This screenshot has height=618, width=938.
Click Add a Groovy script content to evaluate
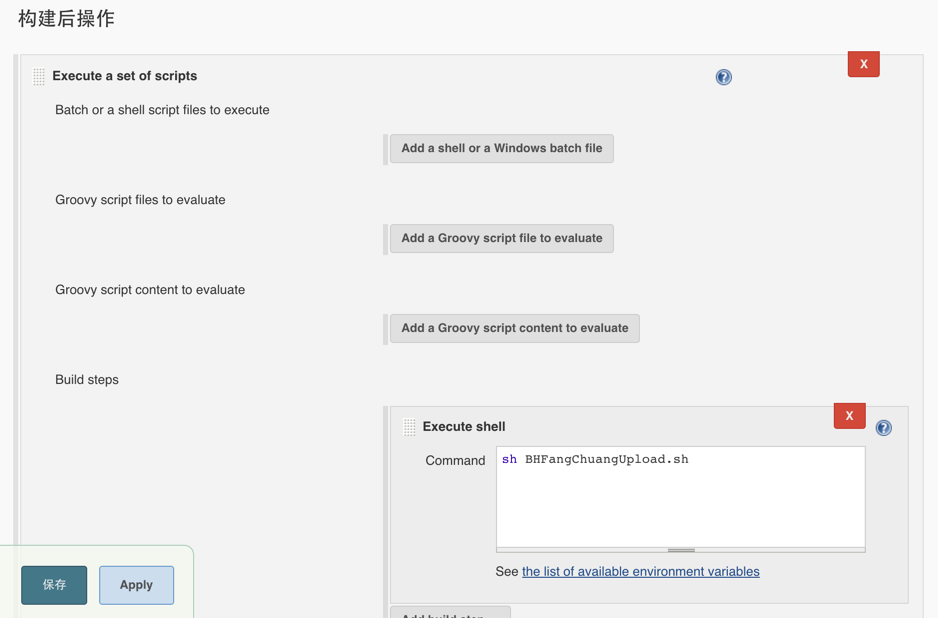[514, 328]
